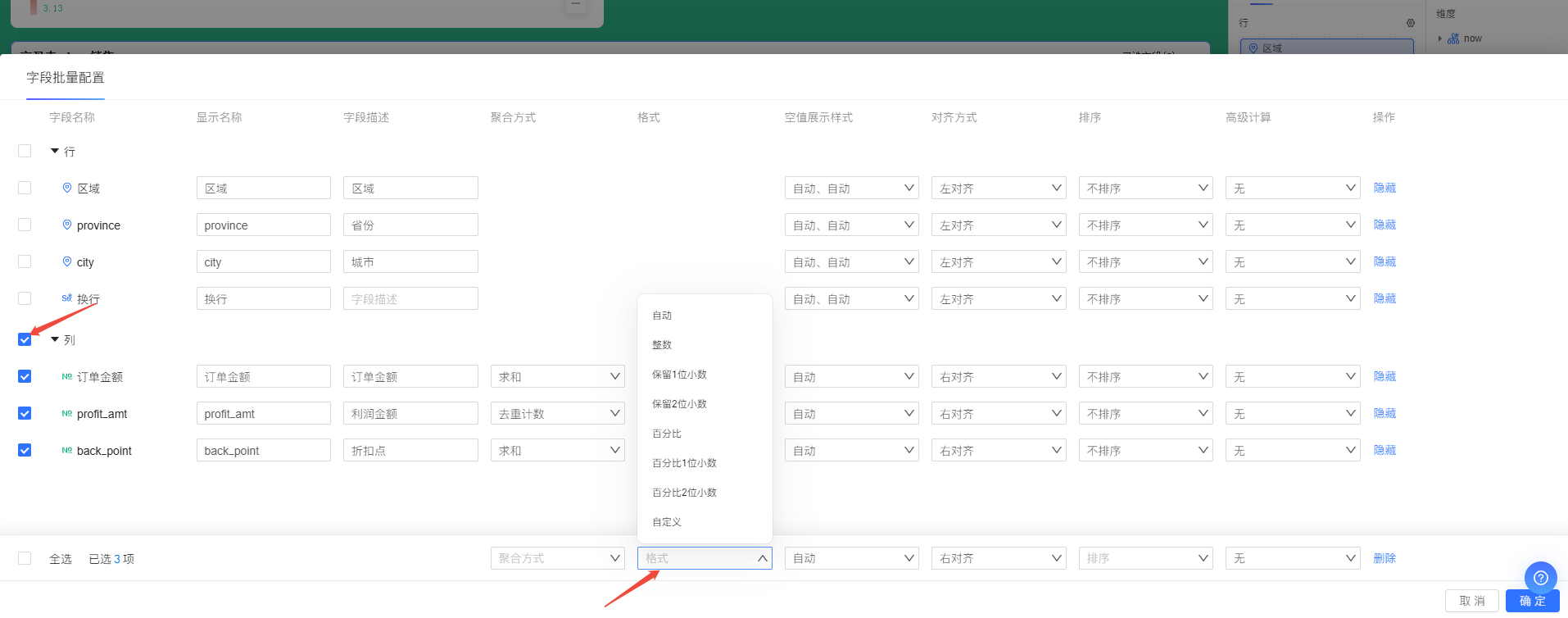
Task: Open the 排序 dropdown for province row
Action: click(1145, 225)
